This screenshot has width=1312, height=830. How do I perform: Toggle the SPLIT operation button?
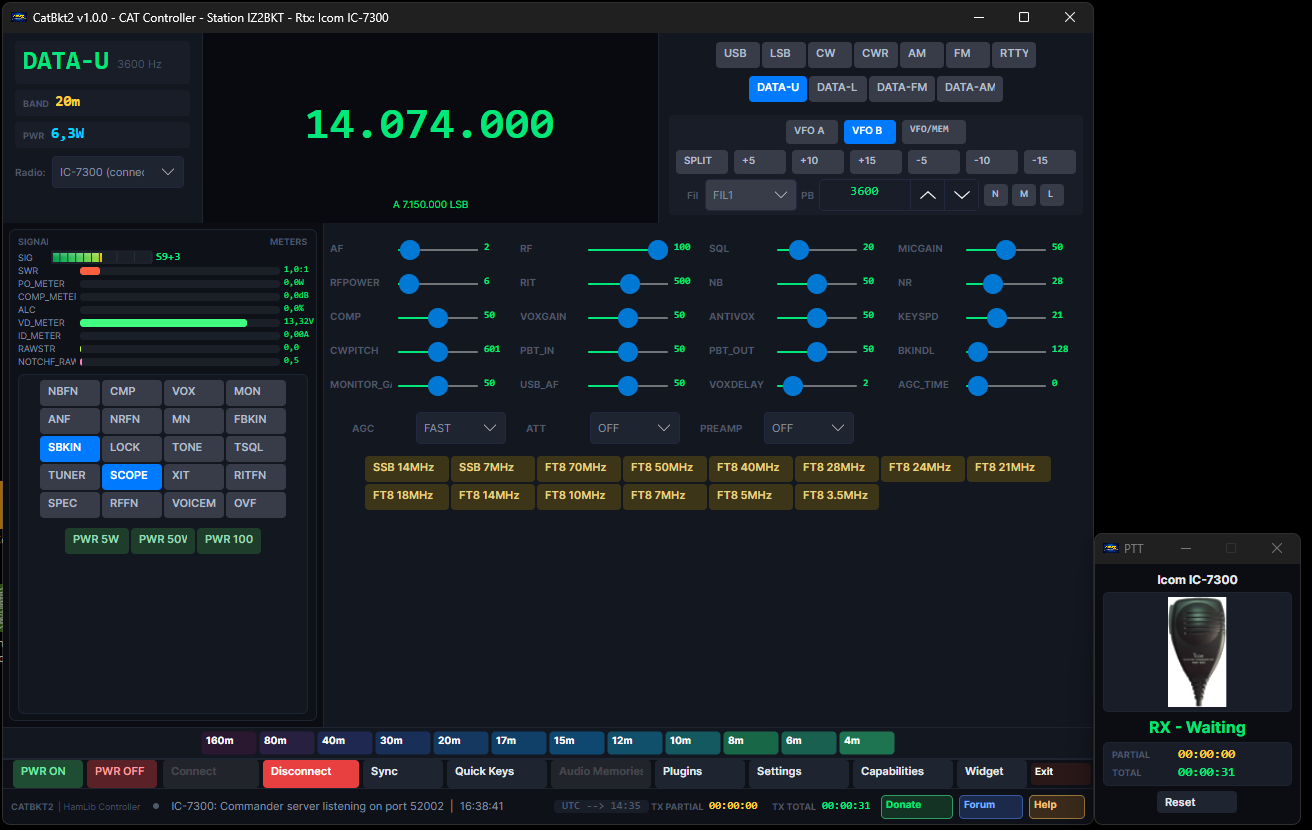(x=702, y=162)
